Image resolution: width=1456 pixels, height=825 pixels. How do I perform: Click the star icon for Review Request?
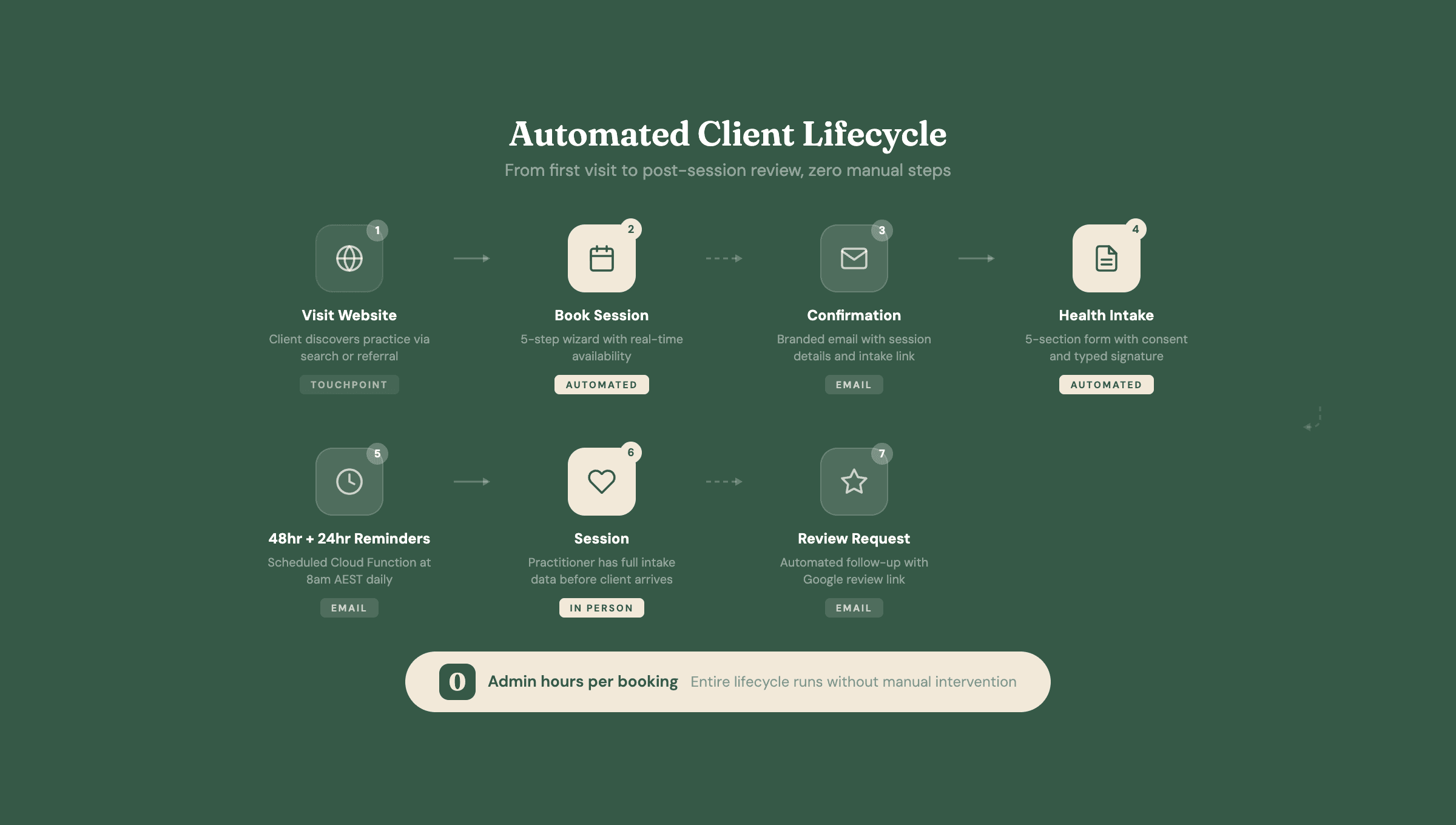[854, 482]
